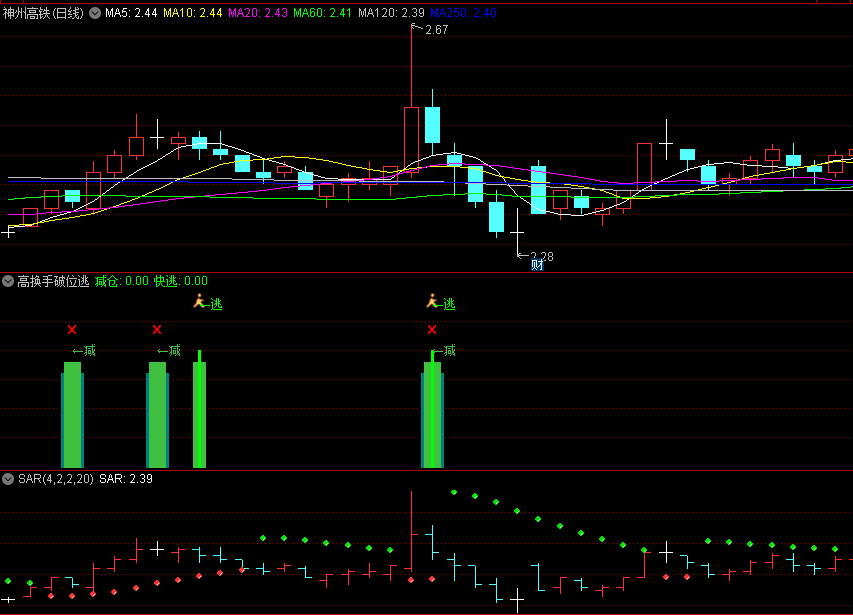Select the 逃 marker without a red X below
853x615 pixels.
coord(208,302)
